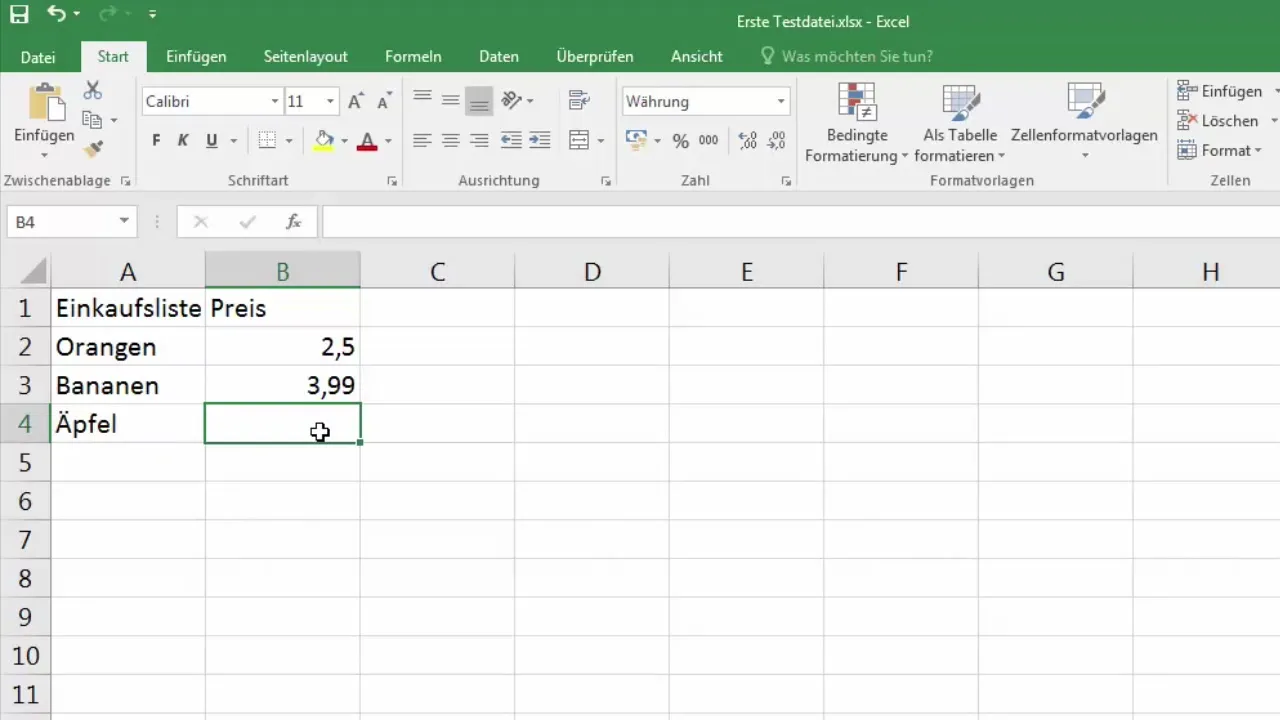Click the orientation text angle icon

pyautogui.click(x=511, y=100)
